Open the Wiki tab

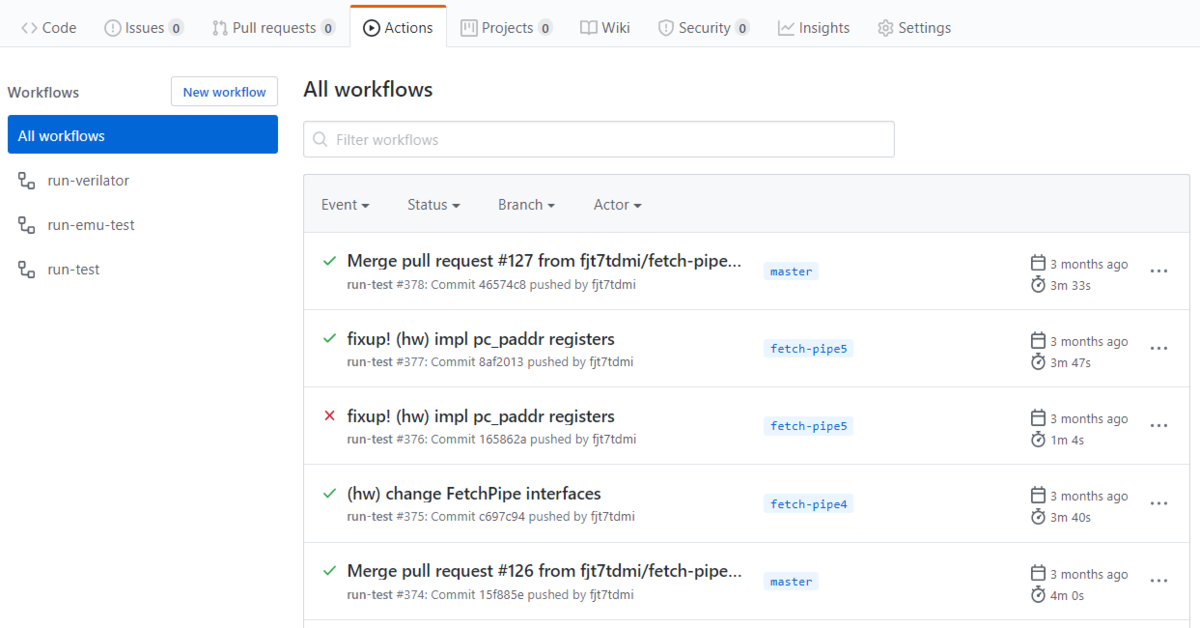click(605, 28)
